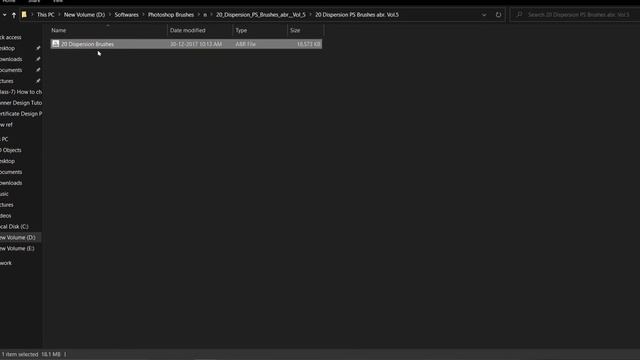Click the ABR file icon of 20 Dispersion Brushes
The width and height of the screenshot is (640, 360).
click(x=56, y=44)
